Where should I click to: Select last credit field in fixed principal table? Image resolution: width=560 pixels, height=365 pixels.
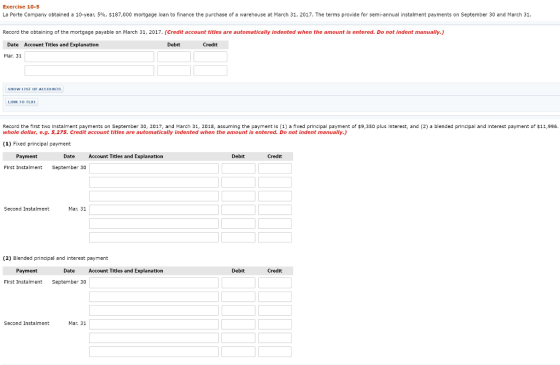[275, 238]
